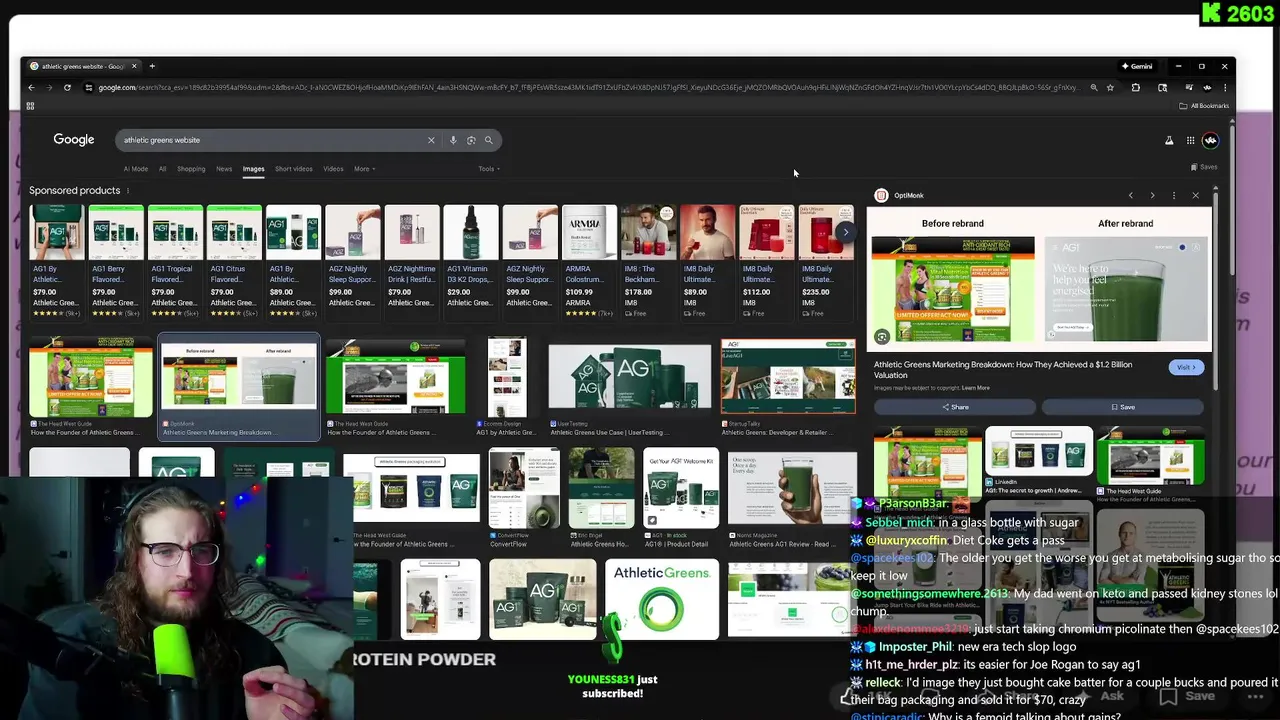Image resolution: width=1280 pixels, height=720 pixels.
Task: Reload the current Google page
Action: tap(67, 88)
